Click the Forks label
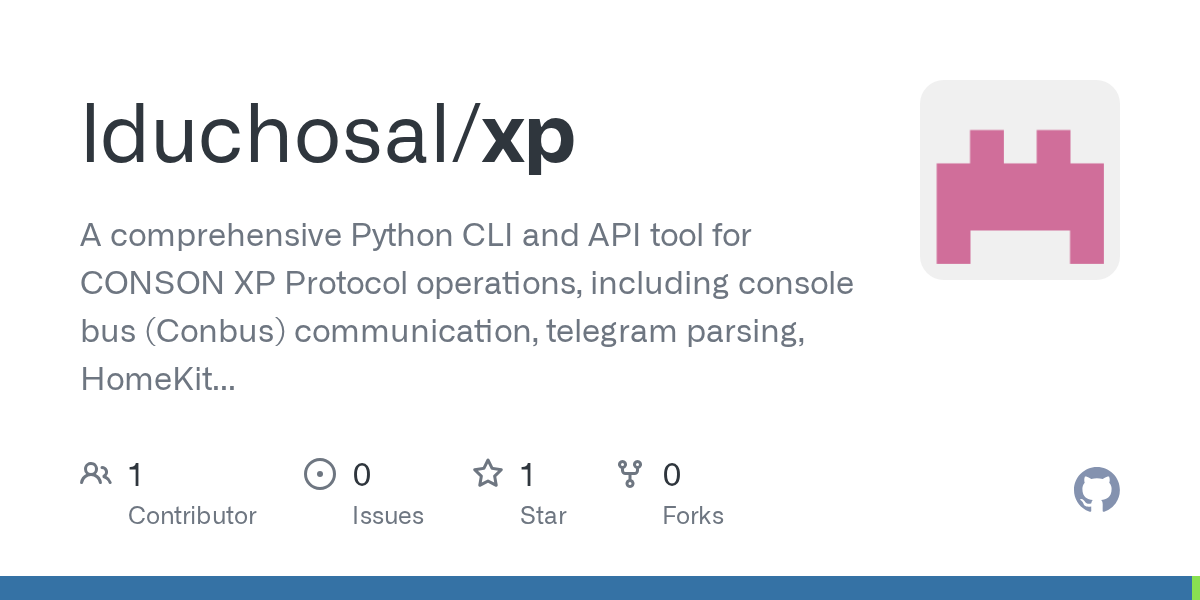 coord(692,516)
